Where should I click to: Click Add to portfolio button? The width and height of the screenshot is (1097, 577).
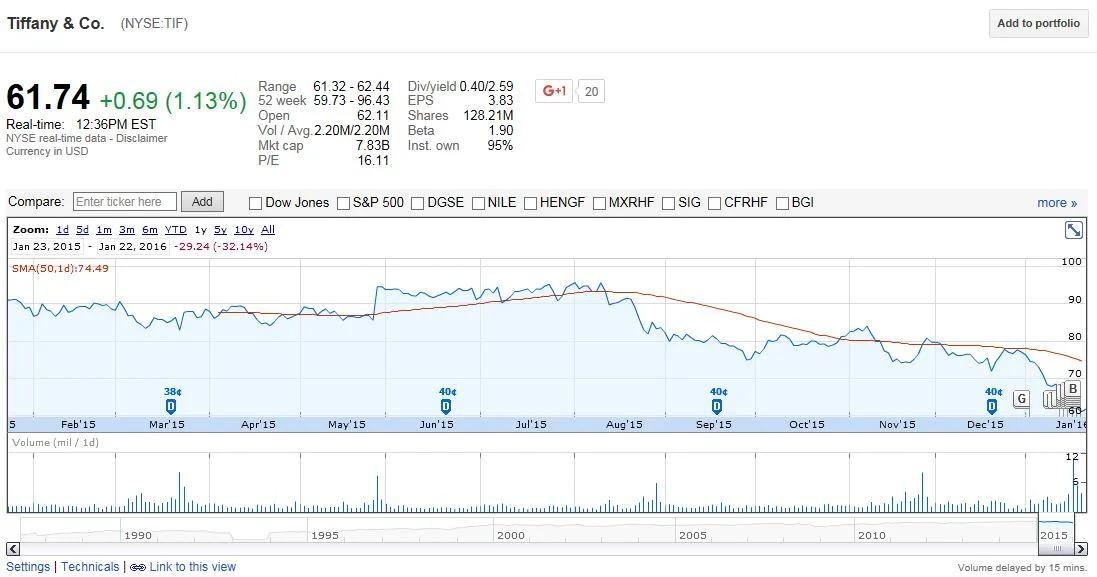pos(1038,23)
